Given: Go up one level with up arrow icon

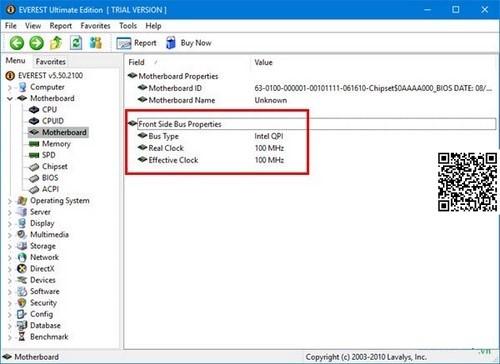Looking at the screenshot, I should tap(56, 43).
